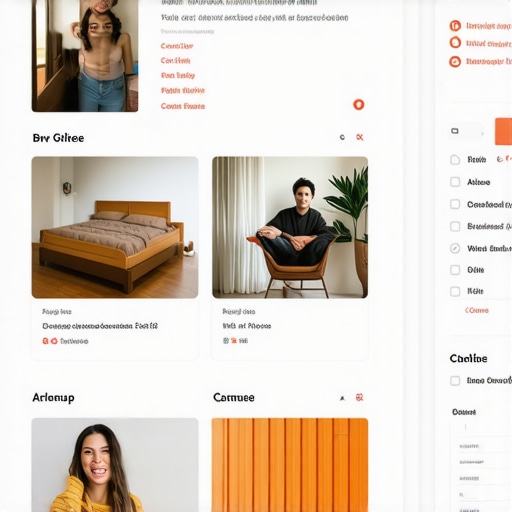Toggle the Dôite checkbox
Screen dimensions: 512x512
point(455,270)
